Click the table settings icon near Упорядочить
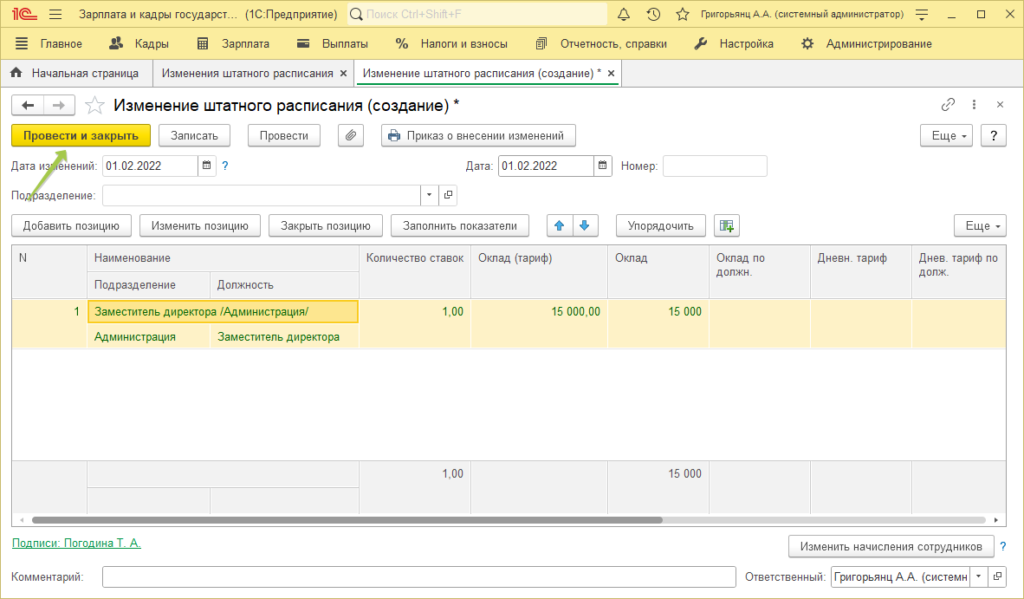The height and width of the screenshot is (599, 1024). click(x=726, y=226)
